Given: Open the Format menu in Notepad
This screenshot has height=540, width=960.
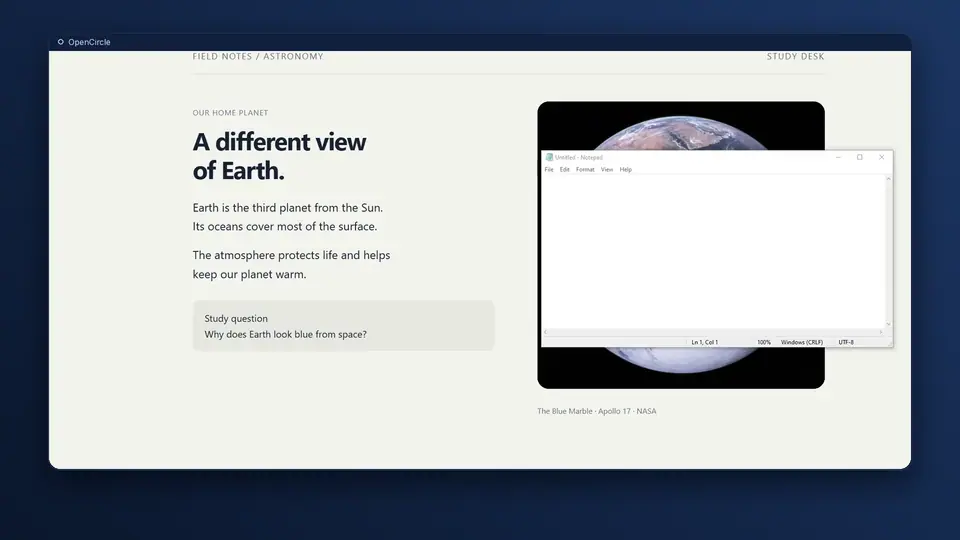Looking at the screenshot, I should [585, 170].
